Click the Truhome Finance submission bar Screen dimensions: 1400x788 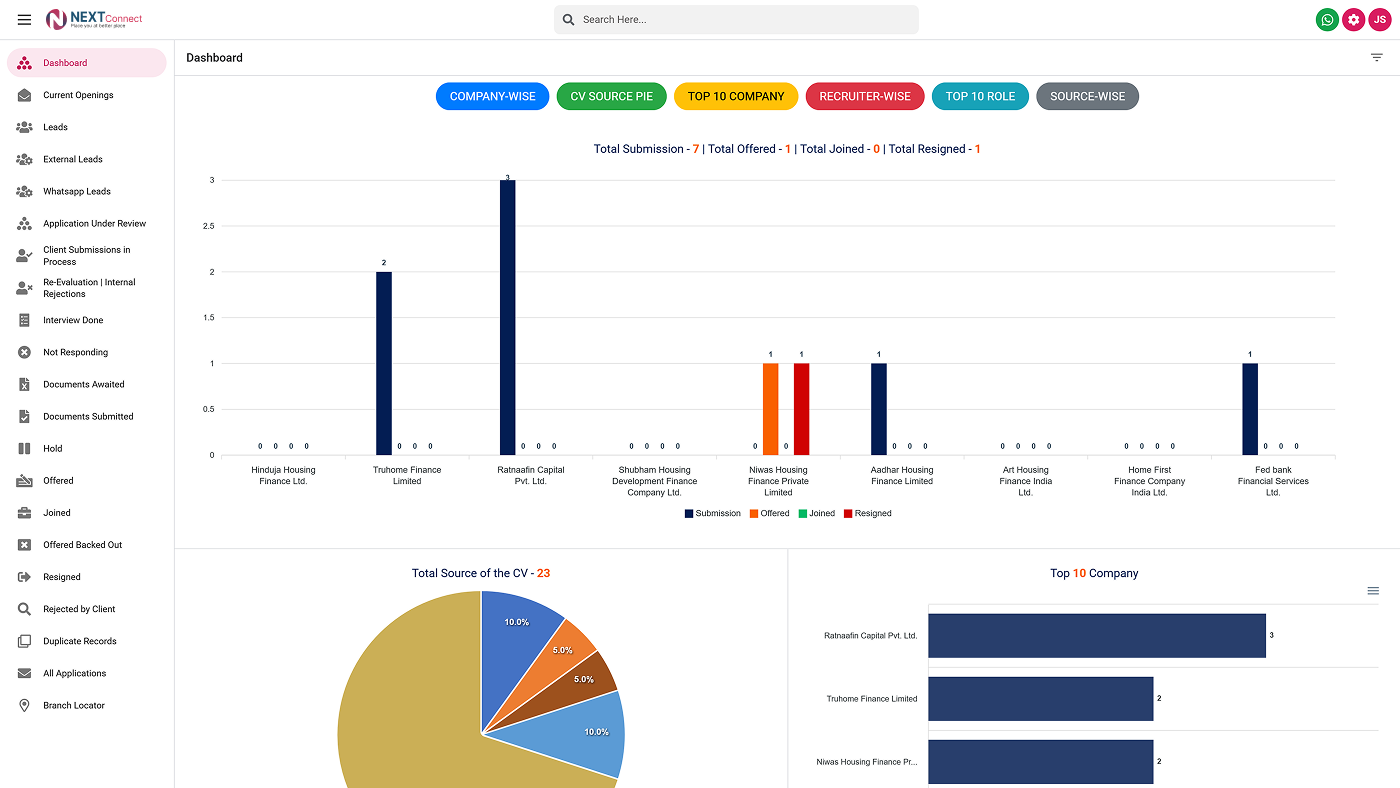point(384,363)
